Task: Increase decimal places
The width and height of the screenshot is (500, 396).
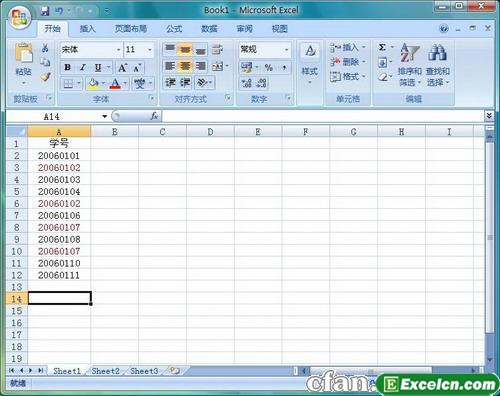Action: 247,83
